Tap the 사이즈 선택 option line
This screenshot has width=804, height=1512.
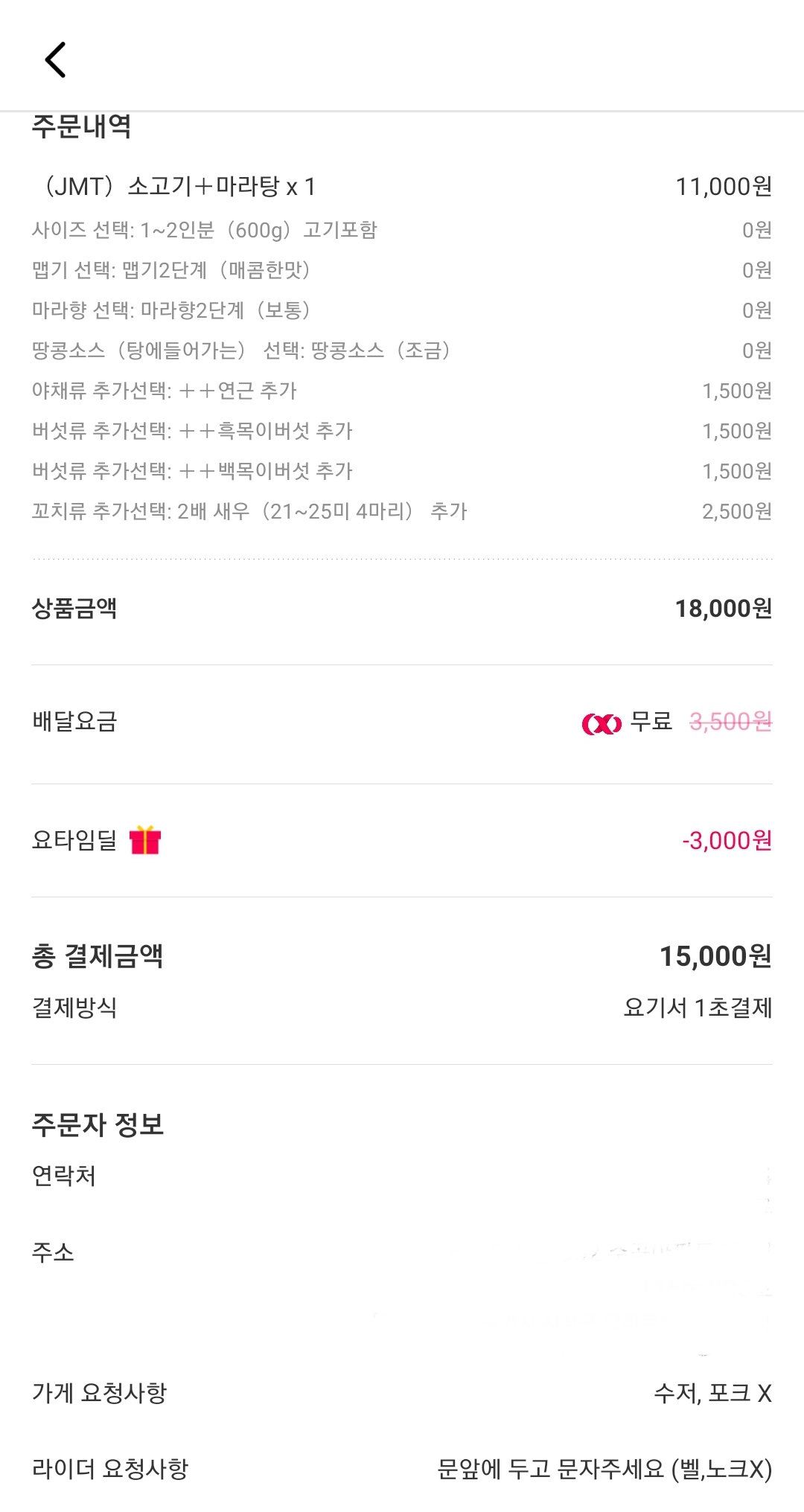(x=205, y=230)
